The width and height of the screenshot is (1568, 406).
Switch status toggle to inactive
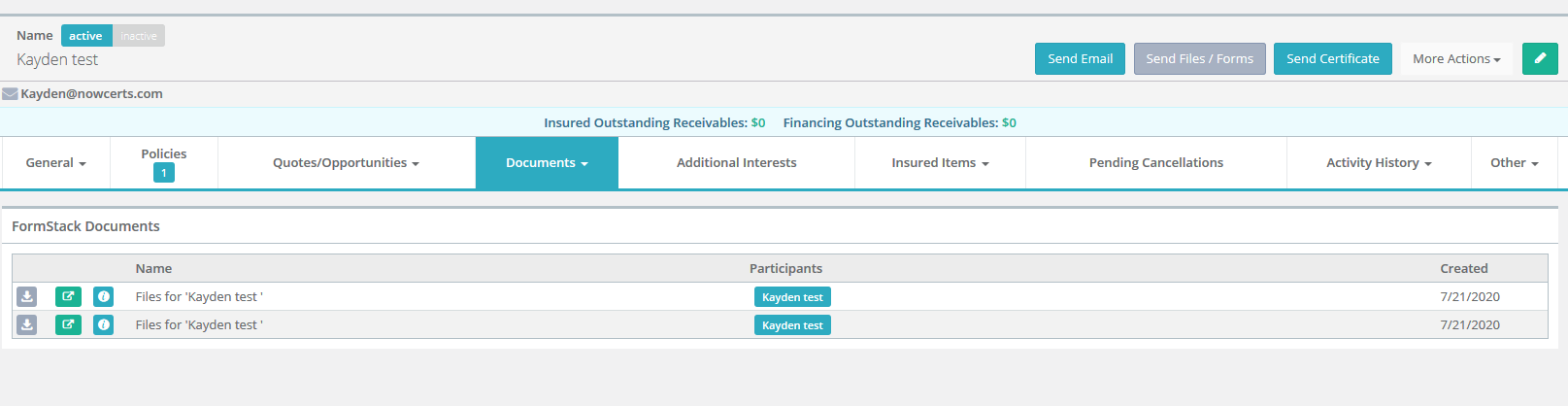pyautogui.click(x=139, y=36)
